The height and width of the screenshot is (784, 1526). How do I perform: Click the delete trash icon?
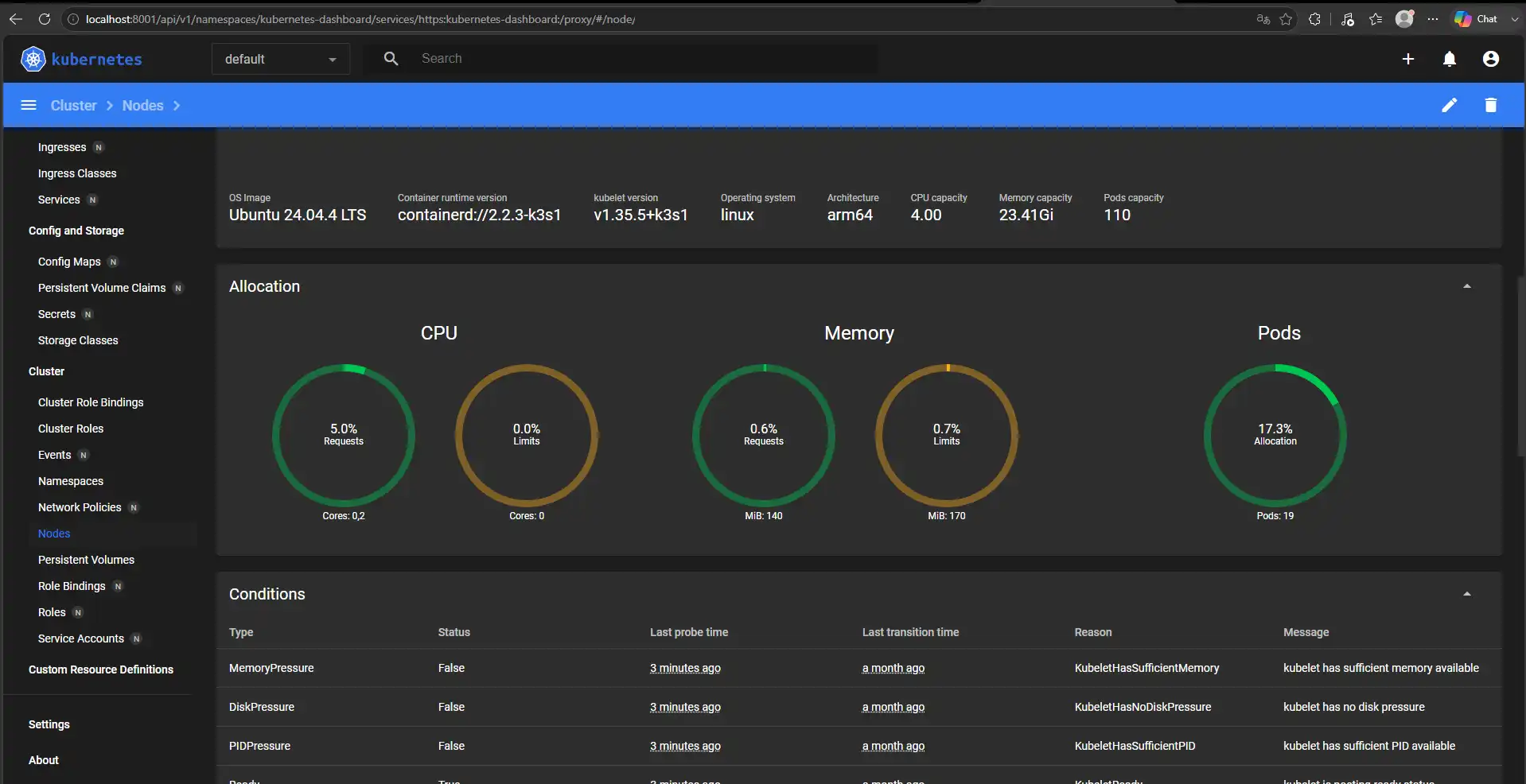[1490, 105]
